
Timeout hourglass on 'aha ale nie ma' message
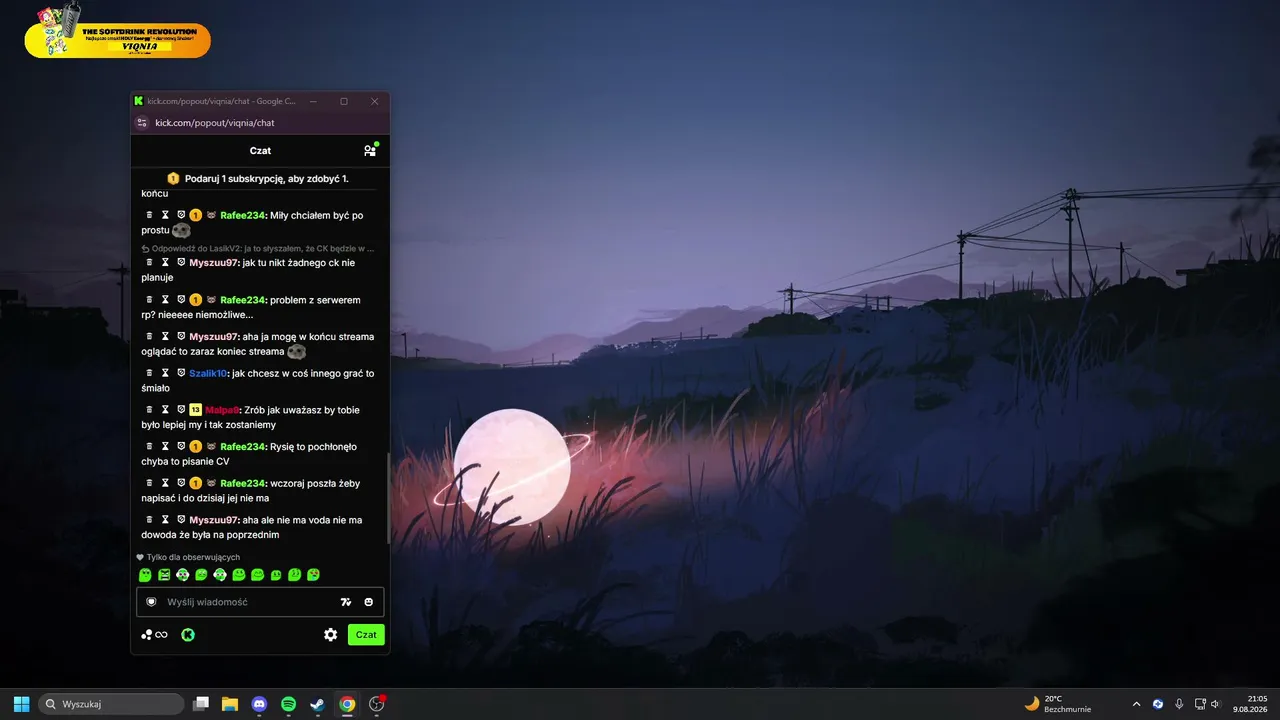[x=165, y=520]
